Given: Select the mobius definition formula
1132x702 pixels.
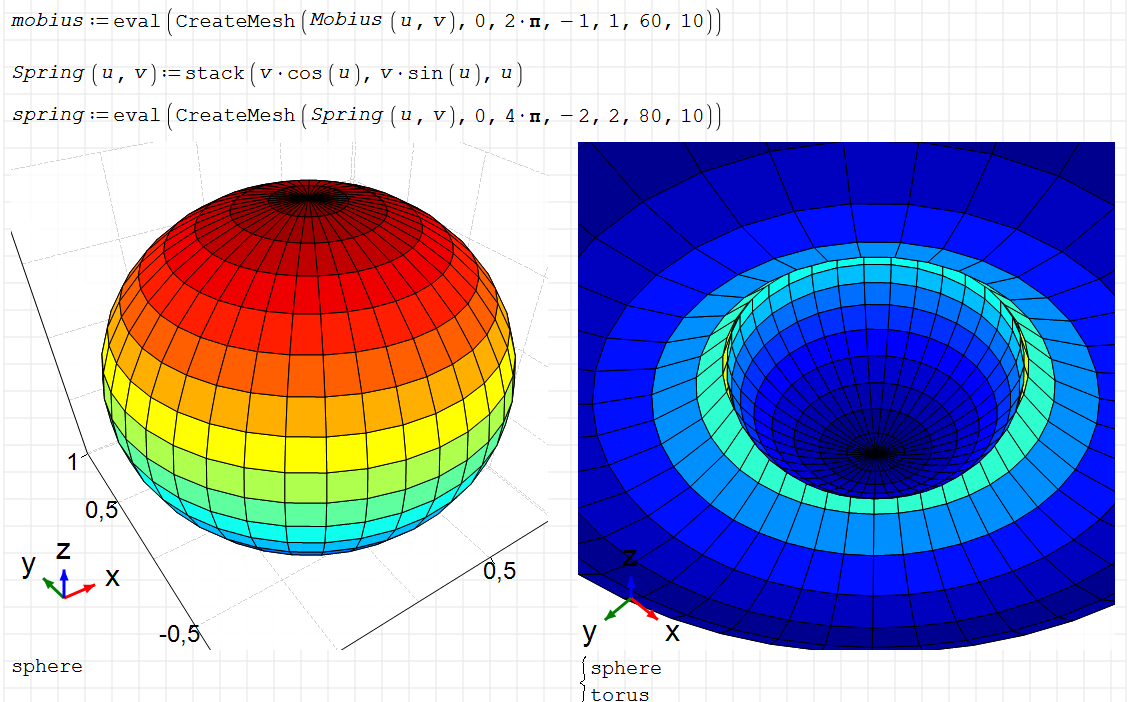Looking at the screenshot, I should click(x=365, y=22).
